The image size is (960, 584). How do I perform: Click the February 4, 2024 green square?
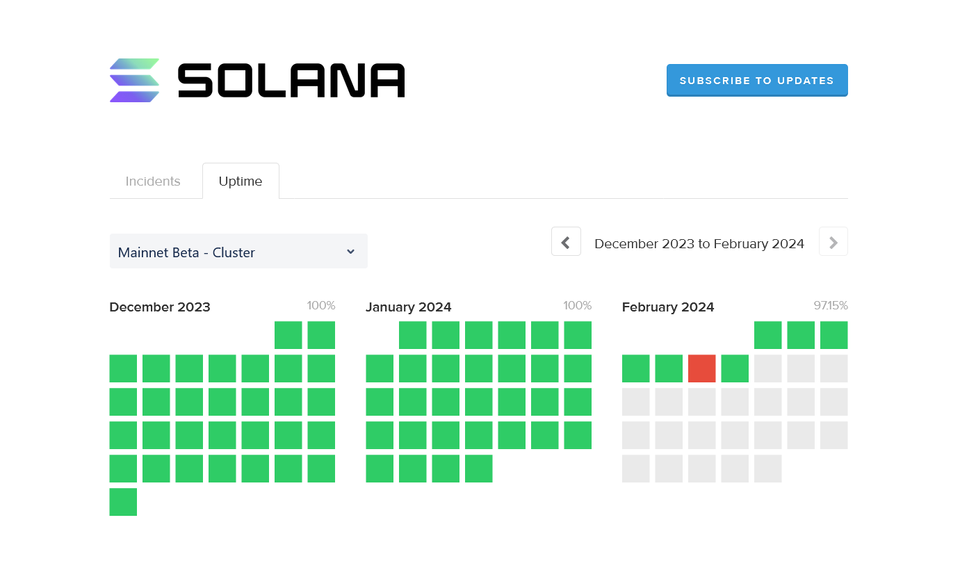point(636,368)
